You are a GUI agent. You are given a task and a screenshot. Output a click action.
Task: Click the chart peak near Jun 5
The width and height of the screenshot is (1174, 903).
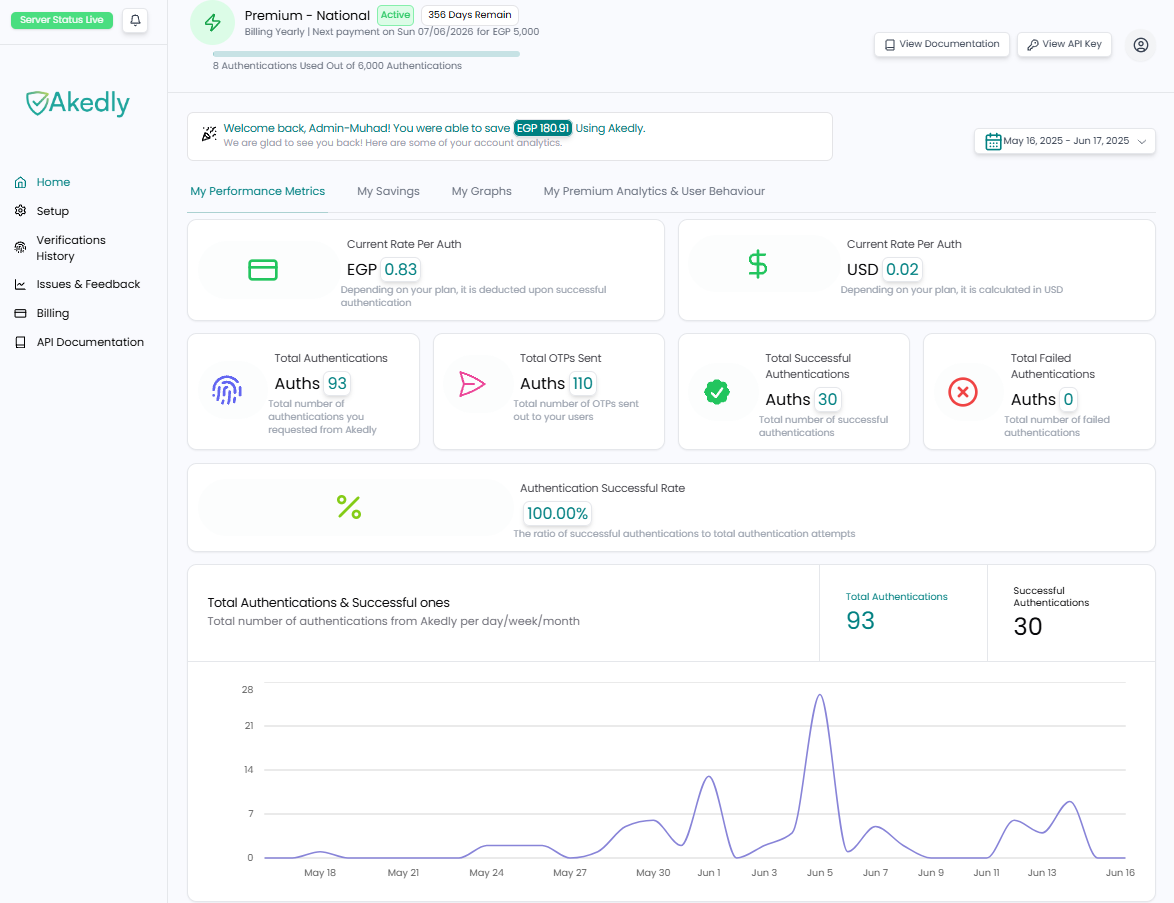pyautogui.click(x=821, y=696)
